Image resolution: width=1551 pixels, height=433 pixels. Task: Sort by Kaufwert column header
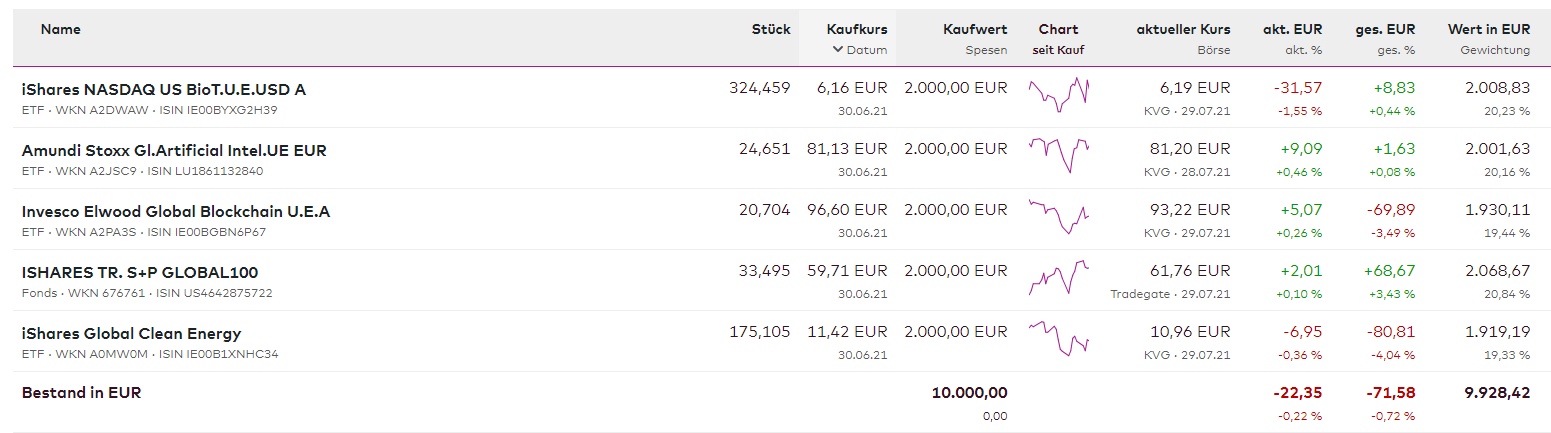click(x=975, y=29)
